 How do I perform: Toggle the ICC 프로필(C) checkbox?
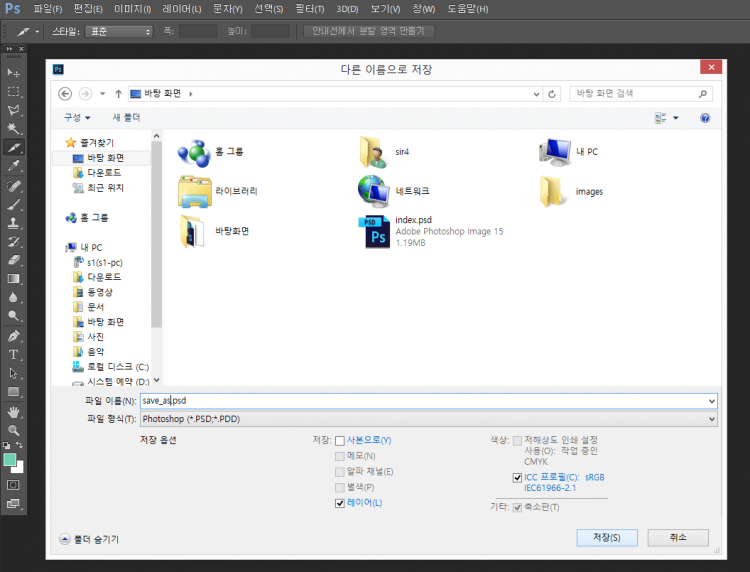(517, 478)
